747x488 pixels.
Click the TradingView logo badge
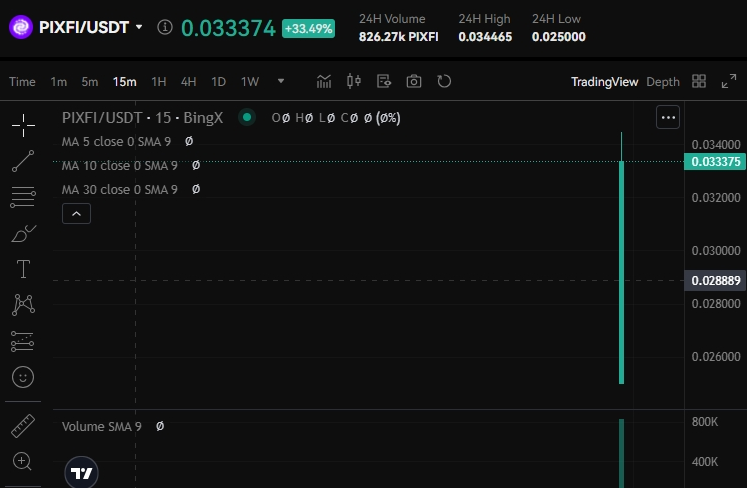[81, 473]
